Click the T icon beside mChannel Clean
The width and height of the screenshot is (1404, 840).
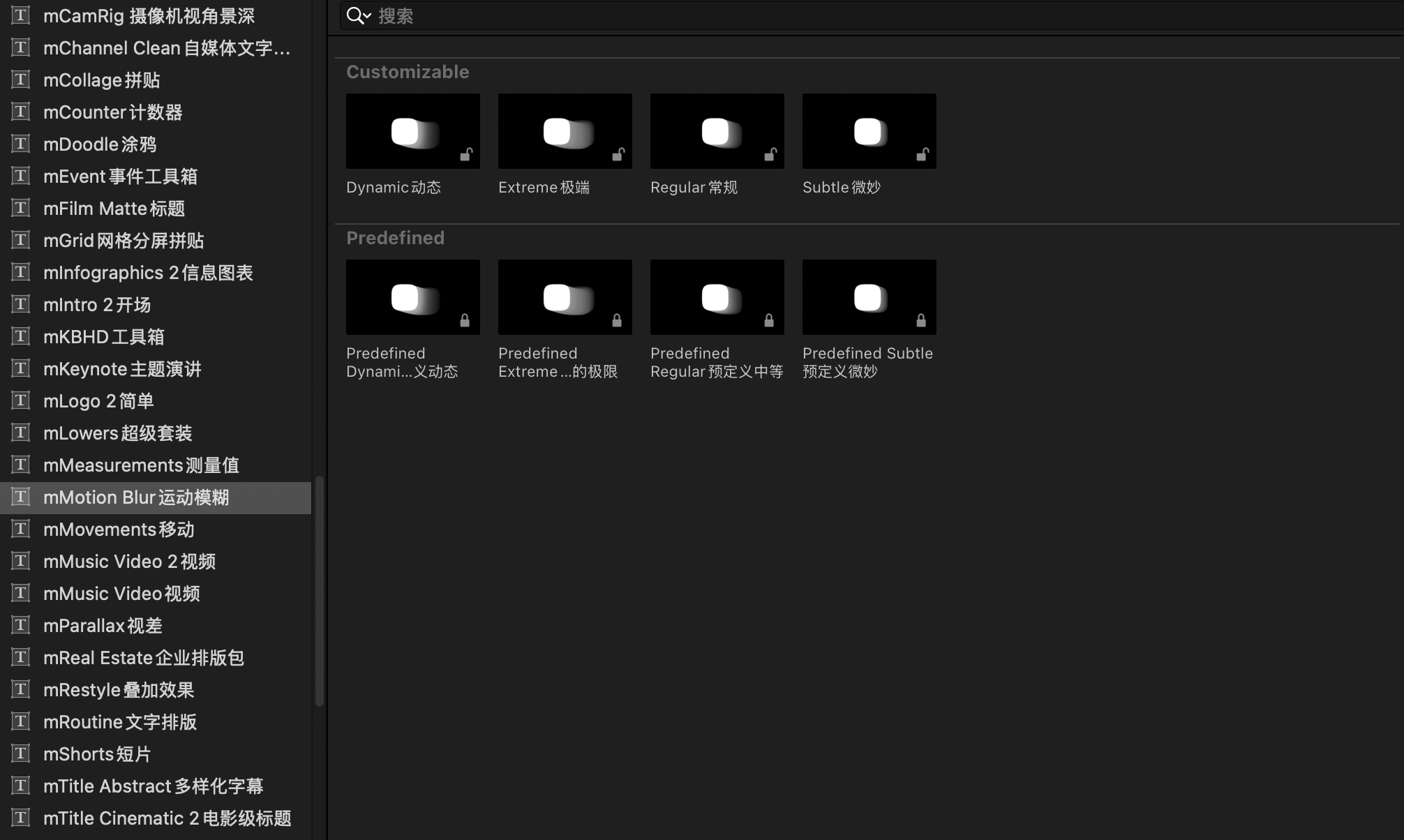point(21,47)
